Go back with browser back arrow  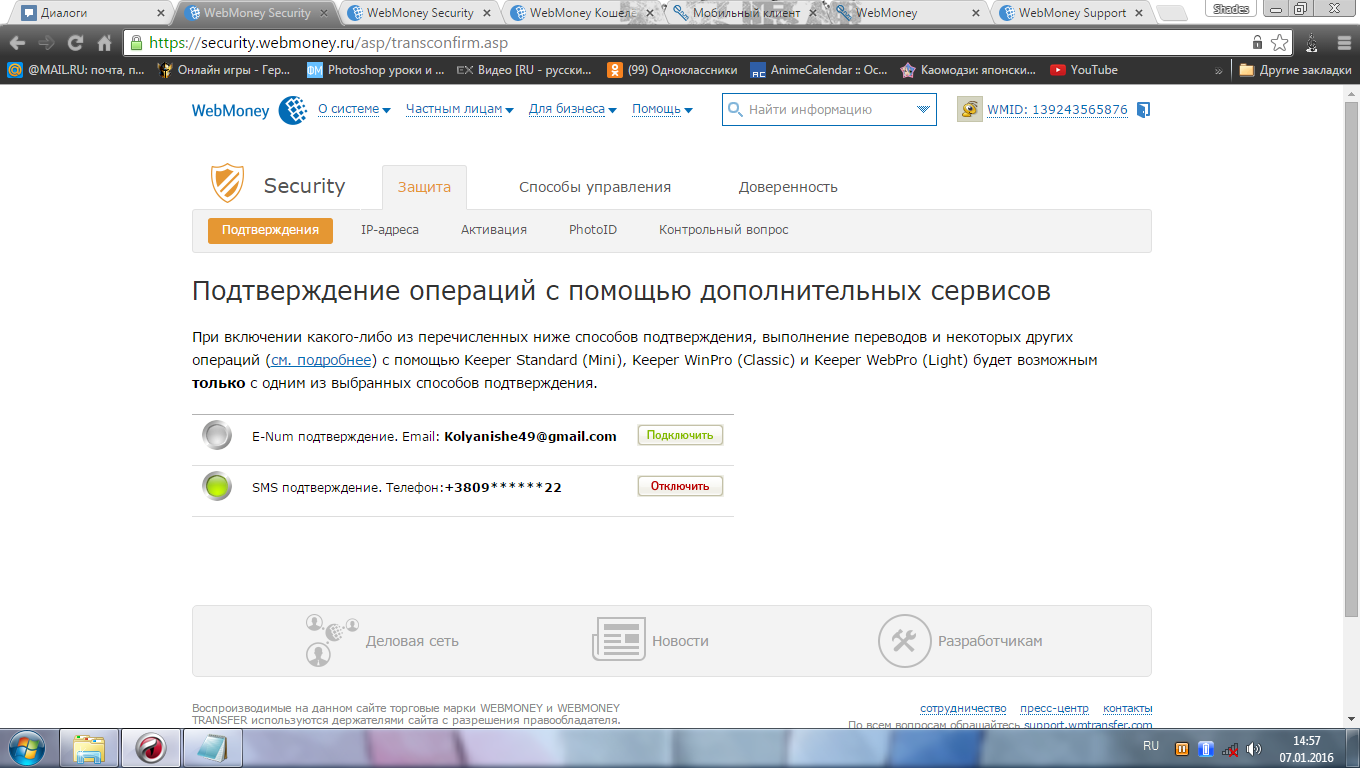[x=18, y=43]
